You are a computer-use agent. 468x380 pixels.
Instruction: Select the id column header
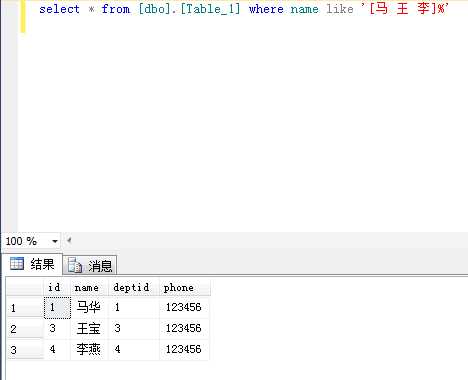57,287
